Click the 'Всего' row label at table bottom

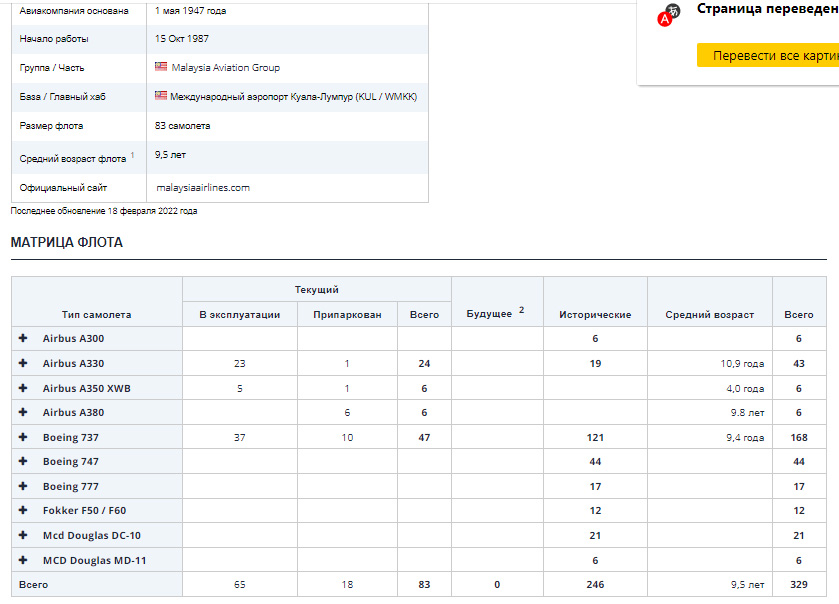33,585
